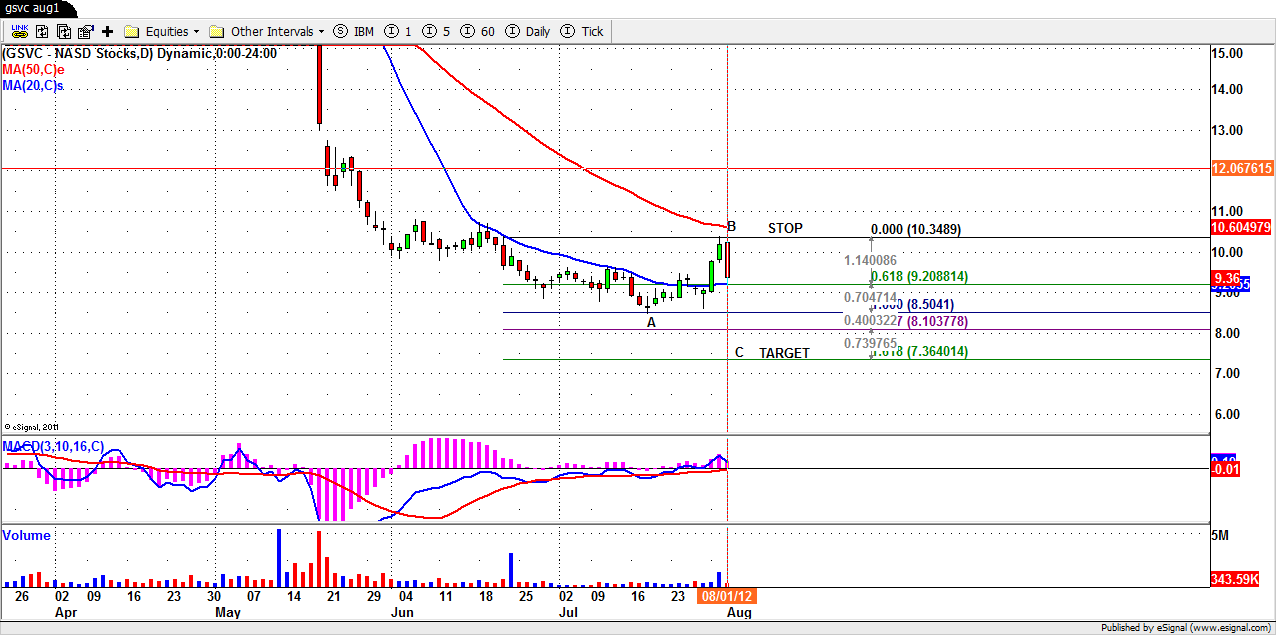This screenshot has width=1276, height=635.
Task: Click the Other Intervals folder icon
Action: pos(217,32)
